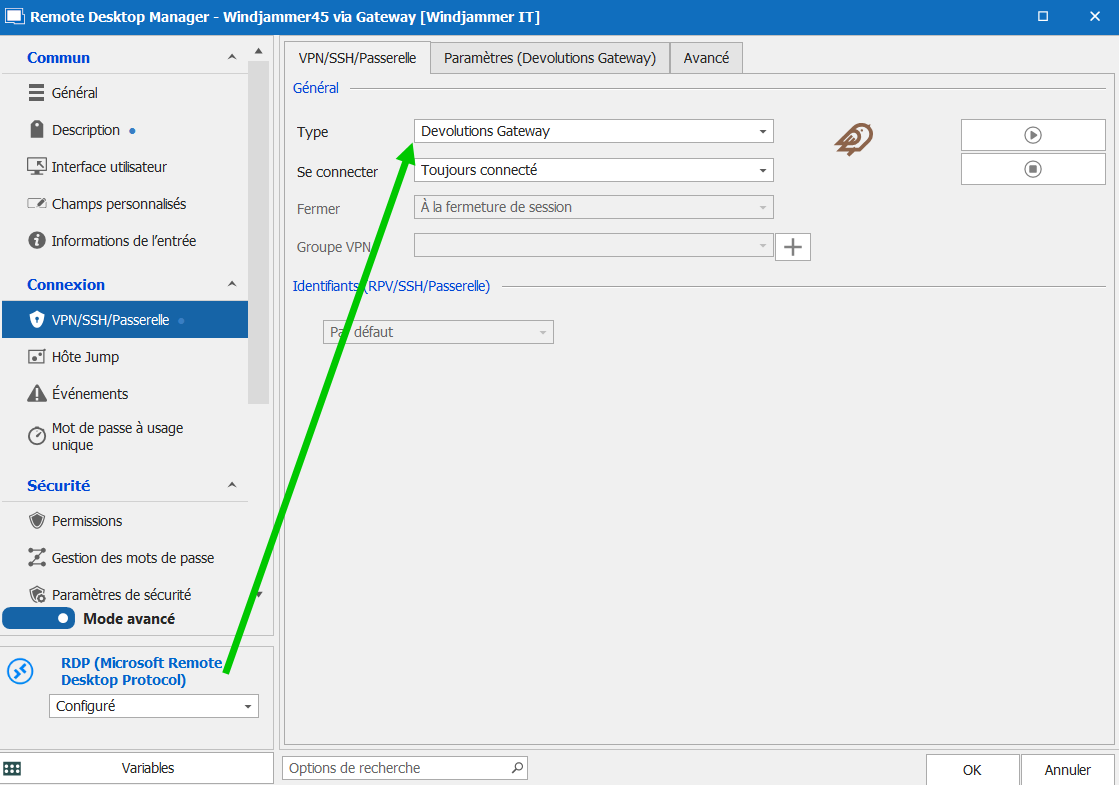Click the Général sidebar icon
The image size is (1119, 785).
[x=37, y=93]
